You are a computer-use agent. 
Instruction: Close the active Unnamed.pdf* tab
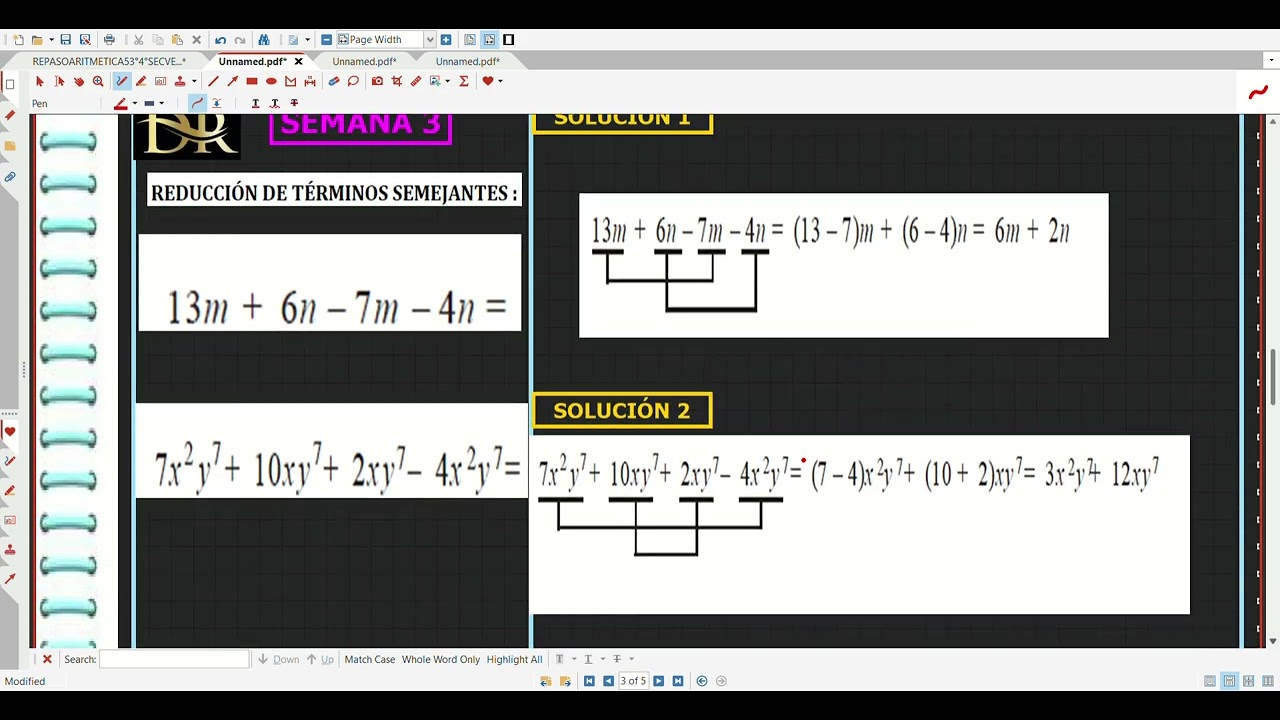click(x=298, y=62)
